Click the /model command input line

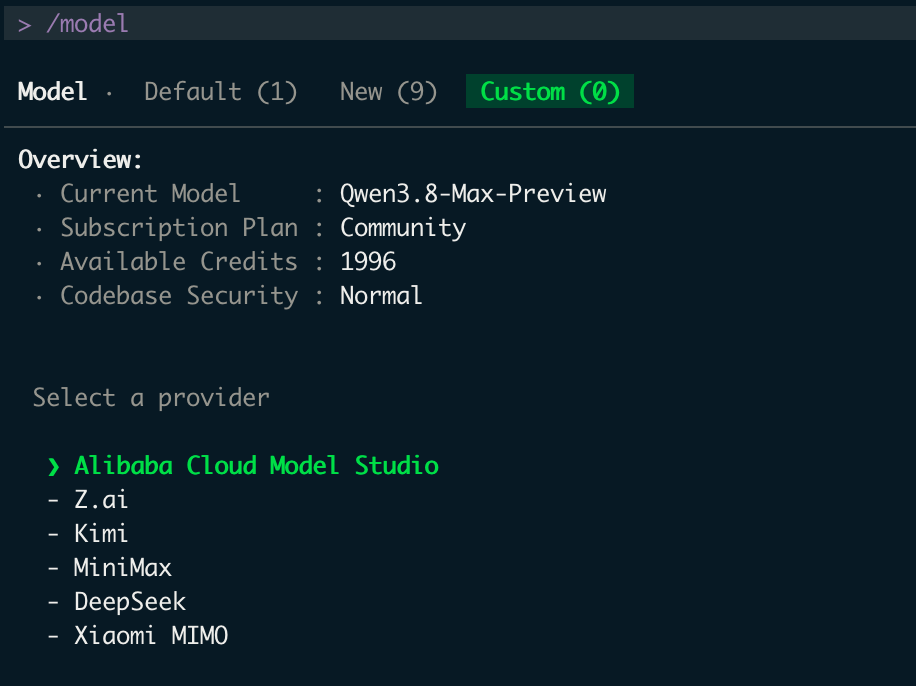[x=460, y=23]
